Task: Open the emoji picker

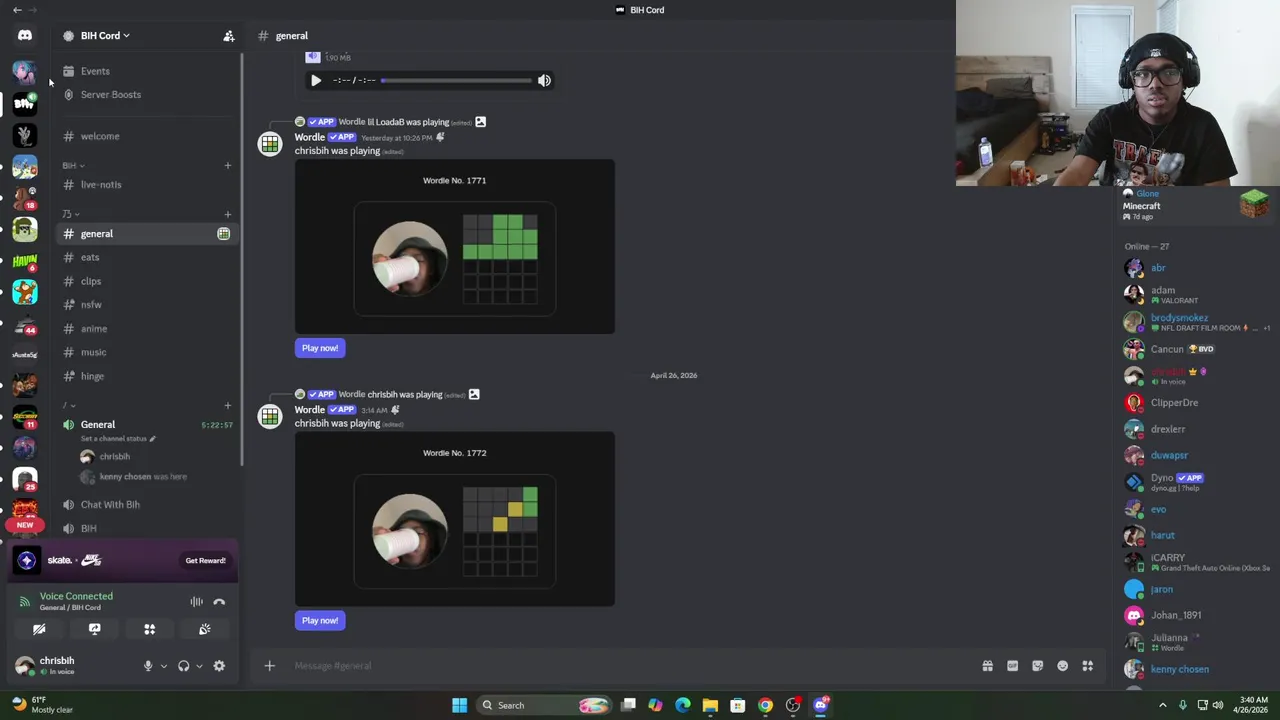Action: pos(1062,666)
